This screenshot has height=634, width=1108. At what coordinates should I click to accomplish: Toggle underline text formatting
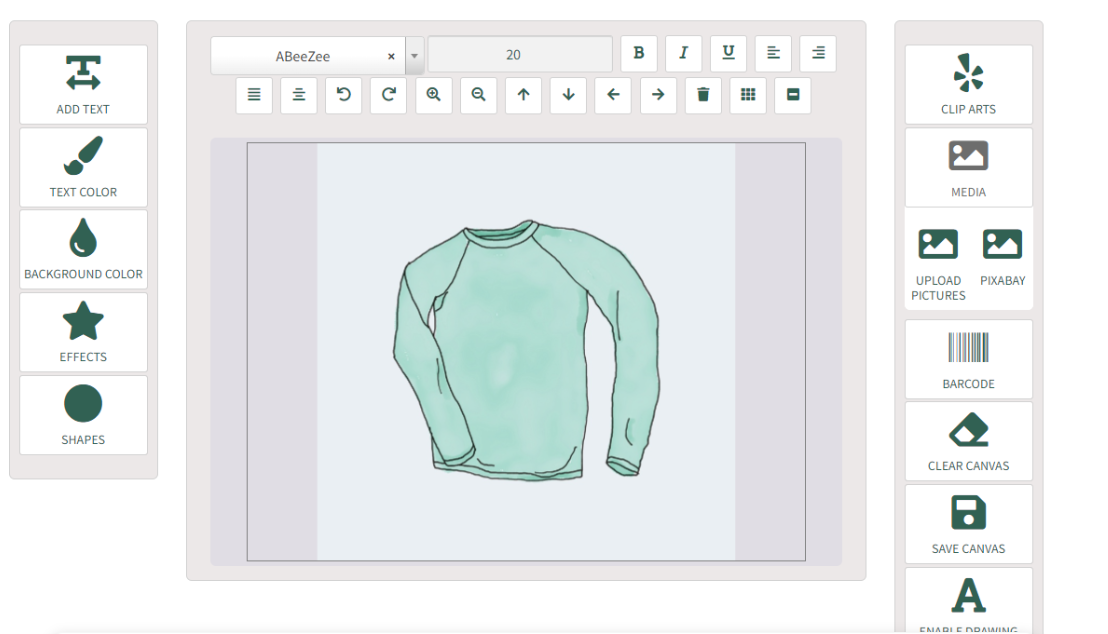[x=729, y=54]
